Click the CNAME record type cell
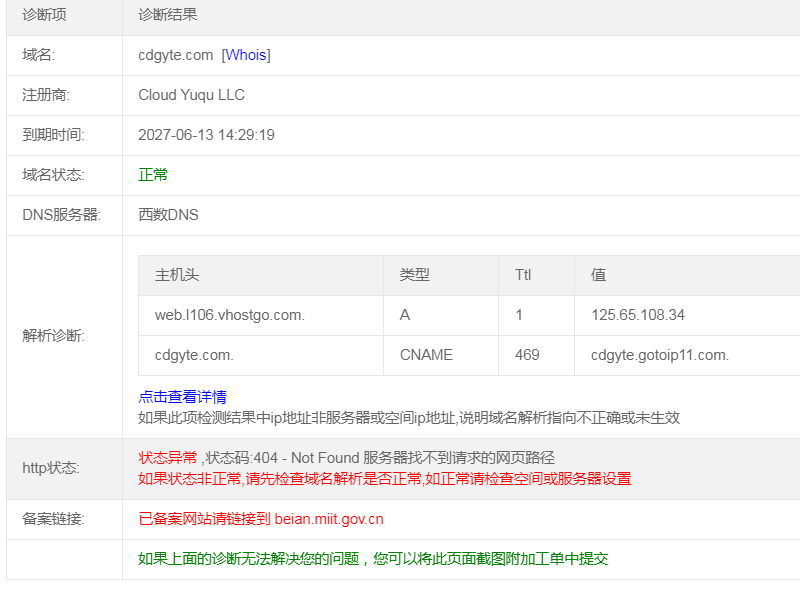 (426, 355)
